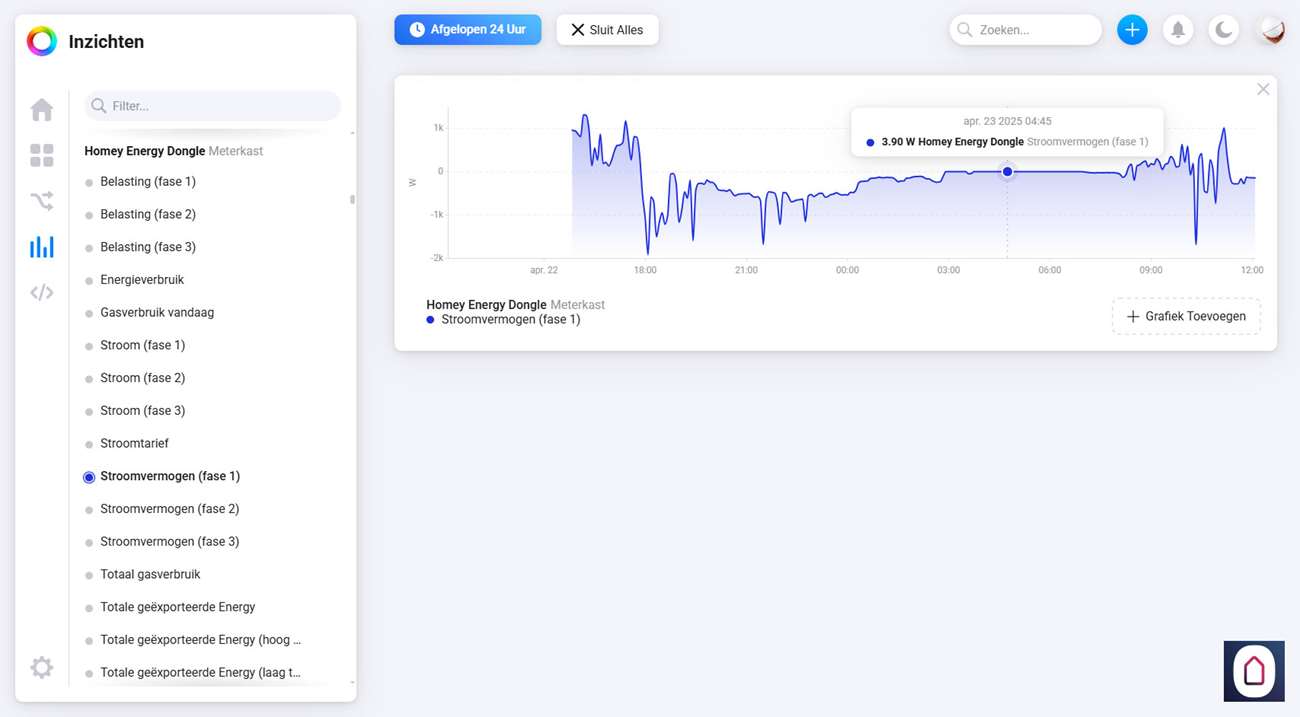Click the blue plus add button
Image resolution: width=1300 pixels, height=717 pixels.
[1132, 30]
